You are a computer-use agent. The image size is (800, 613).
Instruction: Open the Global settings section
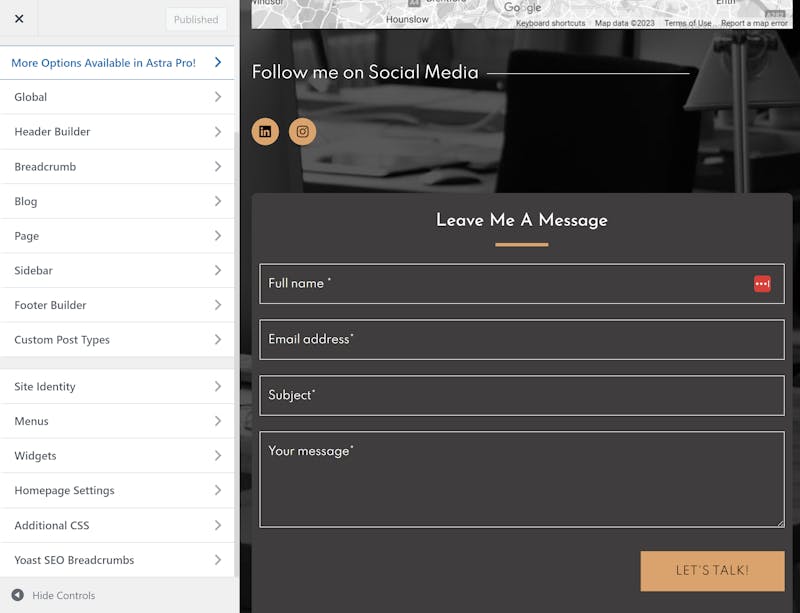[x=117, y=97]
